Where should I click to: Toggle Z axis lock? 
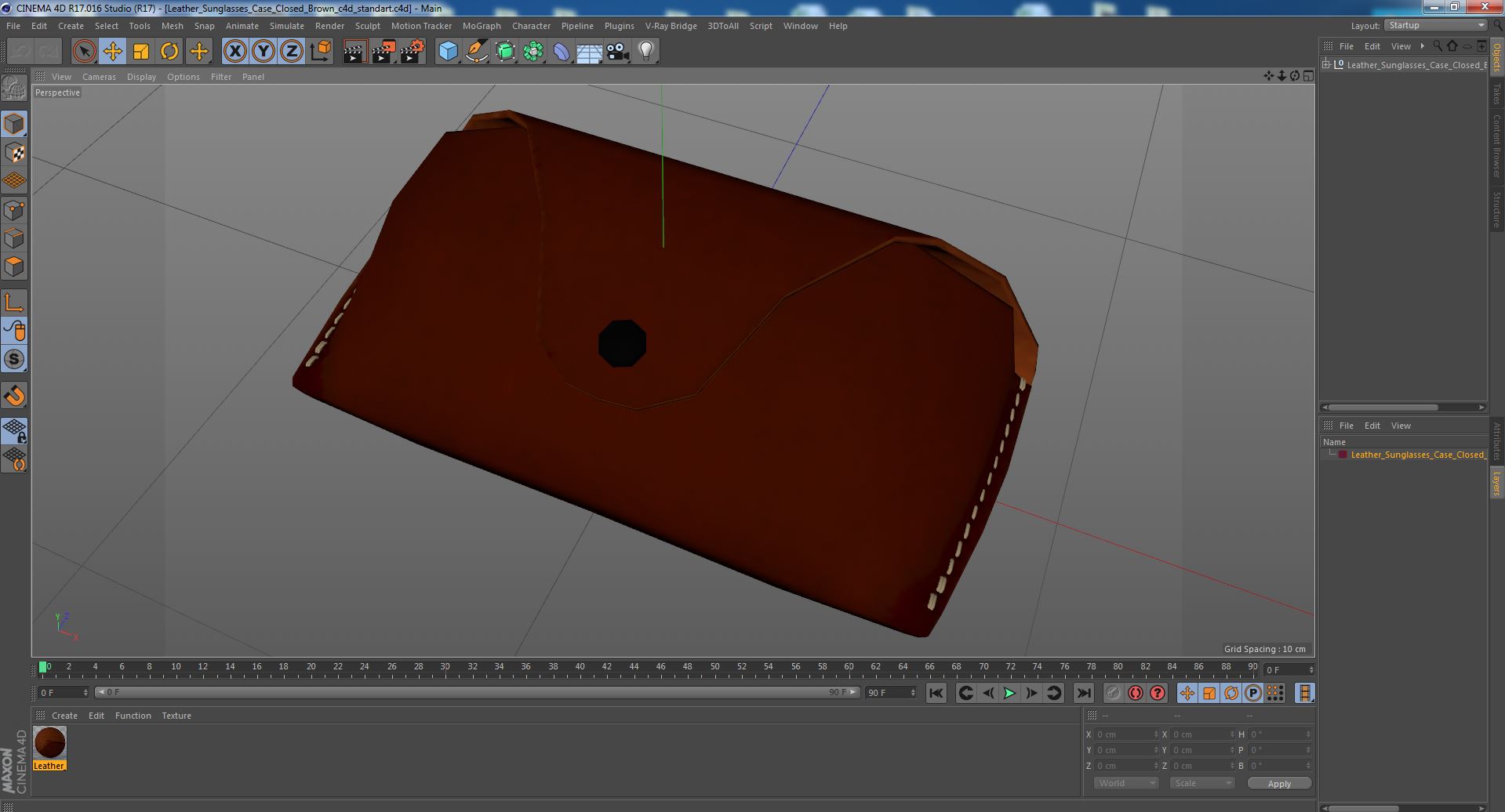coord(292,52)
